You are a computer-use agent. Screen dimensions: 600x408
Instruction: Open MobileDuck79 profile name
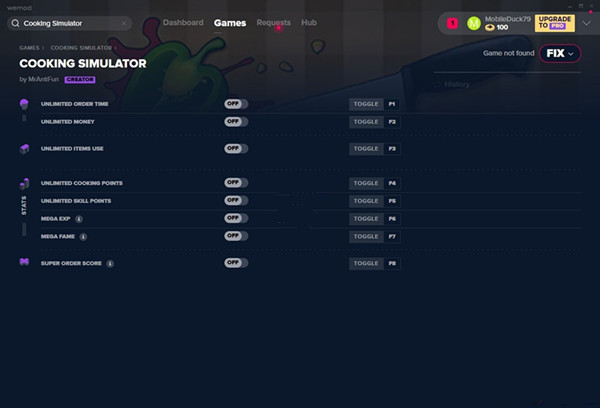click(507, 19)
